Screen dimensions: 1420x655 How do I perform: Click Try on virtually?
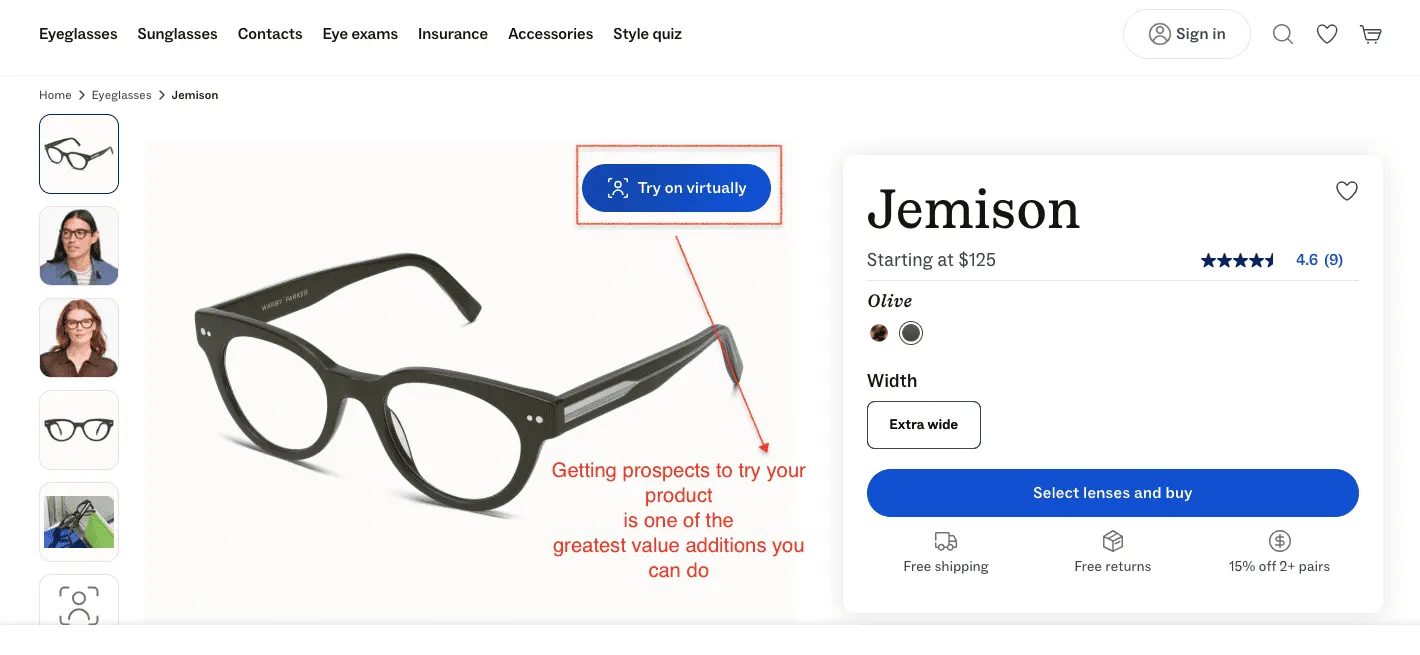[676, 188]
